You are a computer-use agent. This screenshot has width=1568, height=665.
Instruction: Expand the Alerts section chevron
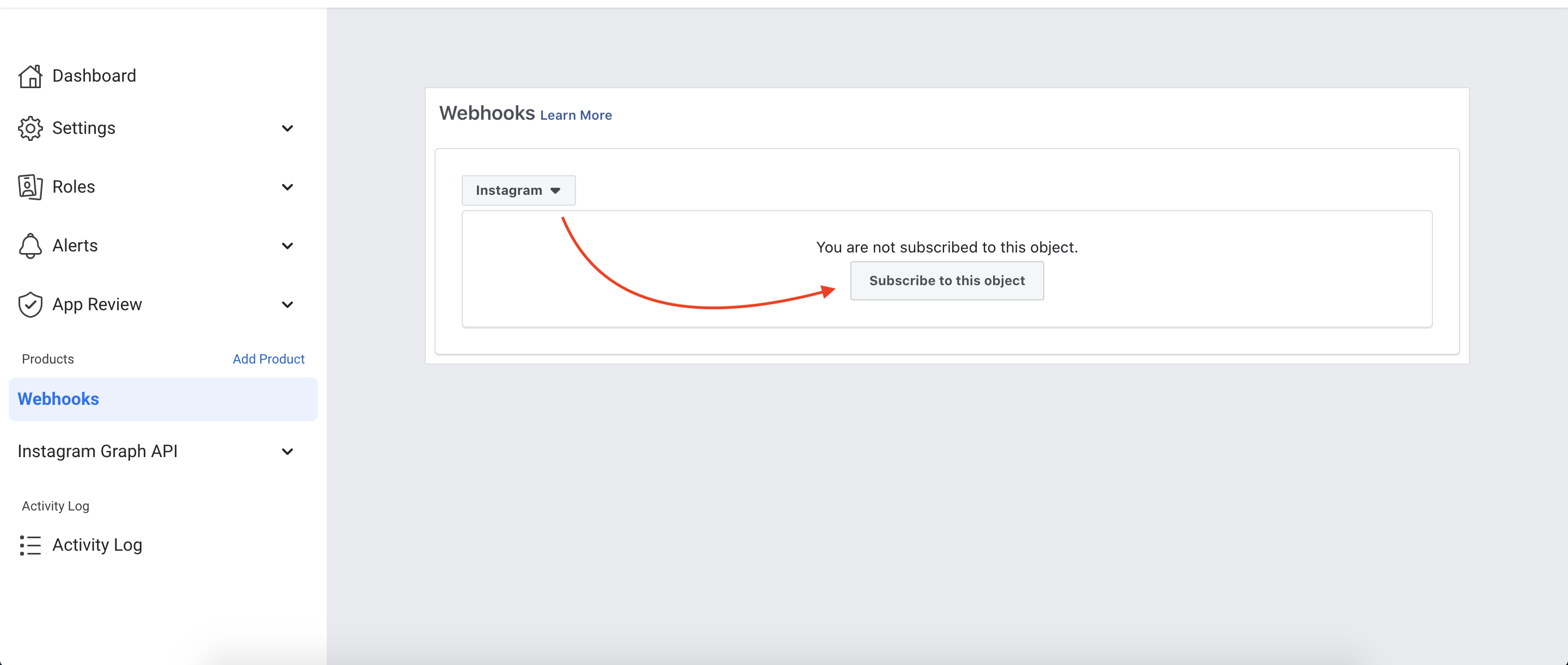(x=287, y=246)
